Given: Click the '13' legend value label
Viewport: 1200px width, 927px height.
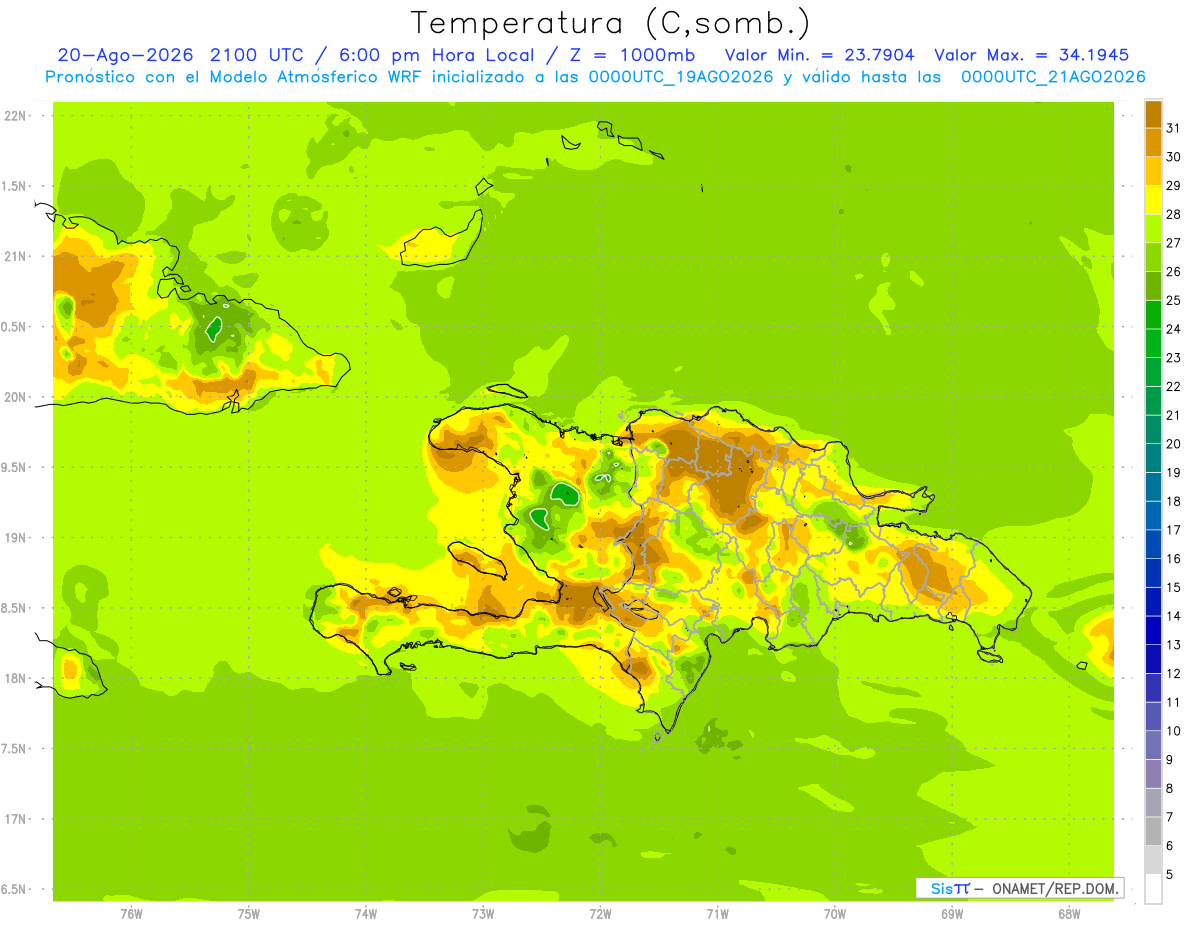Looking at the screenshot, I should 1174,645.
